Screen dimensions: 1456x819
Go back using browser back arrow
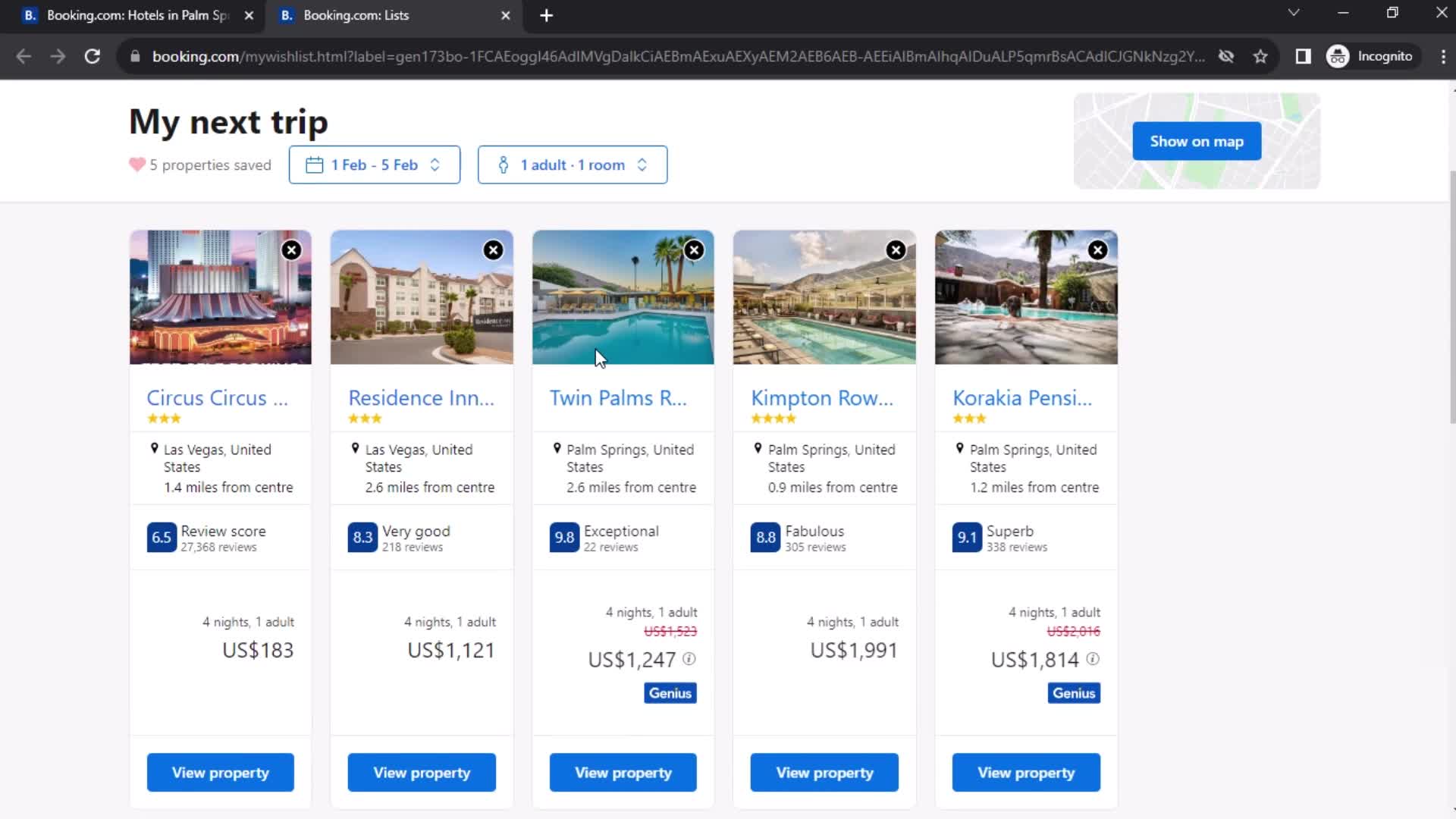pyautogui.click(x=24, y=56)
